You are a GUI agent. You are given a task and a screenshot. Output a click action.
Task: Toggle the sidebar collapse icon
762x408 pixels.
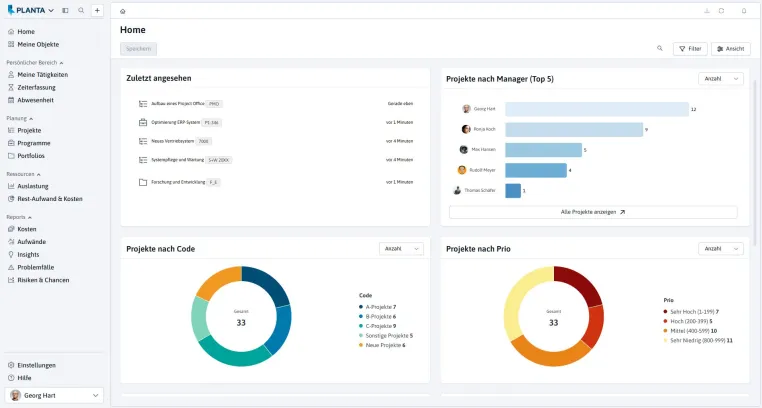click(x=65, y=10)
